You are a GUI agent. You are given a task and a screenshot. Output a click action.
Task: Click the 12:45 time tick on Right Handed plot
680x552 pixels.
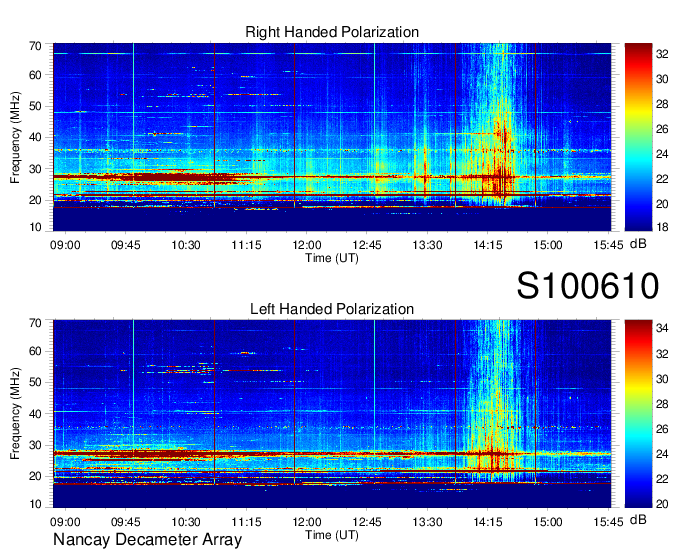point(367,245)
